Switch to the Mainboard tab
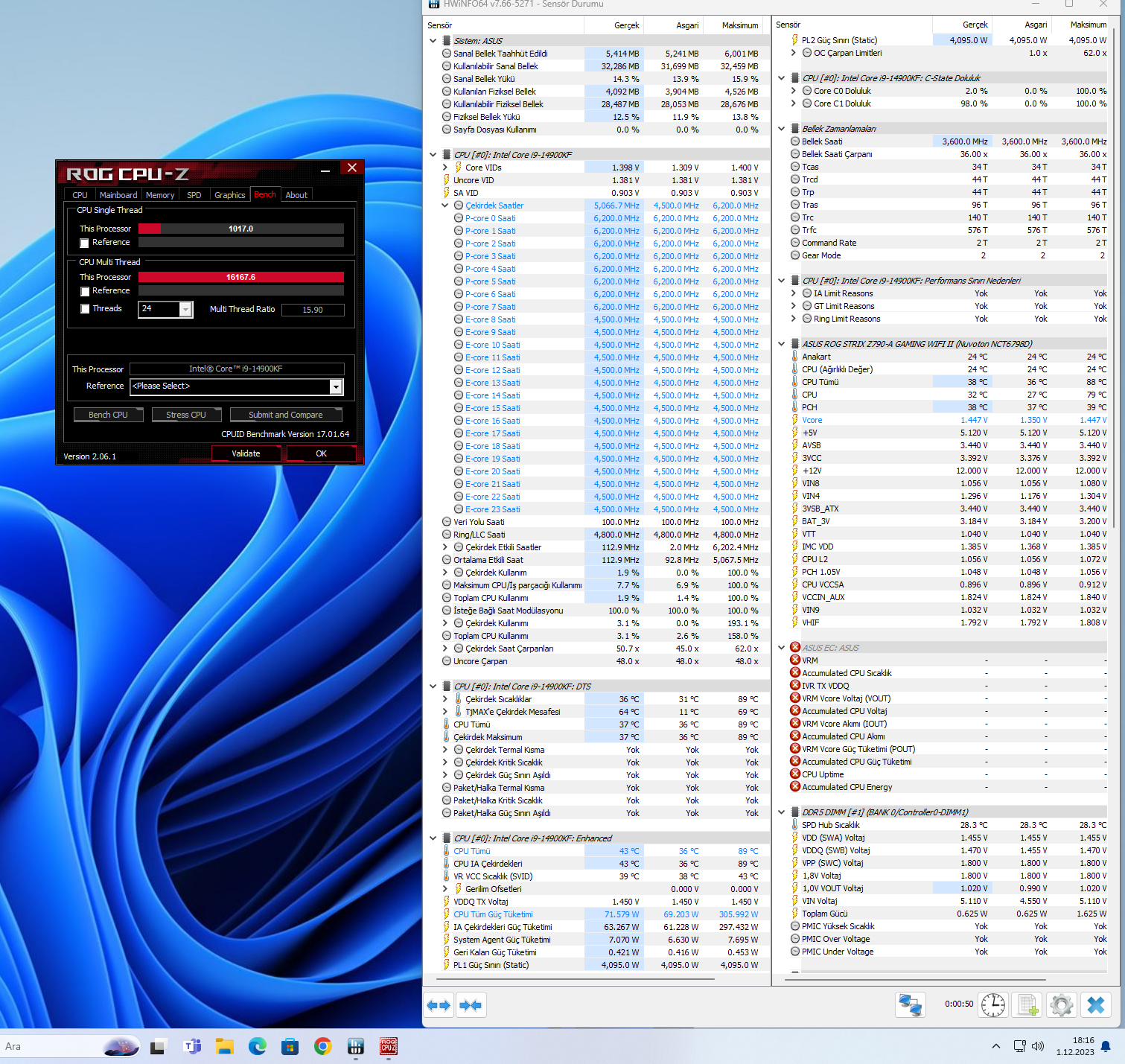The height and width of the screenshot is (1064, 1125). [x=118, y=195]
